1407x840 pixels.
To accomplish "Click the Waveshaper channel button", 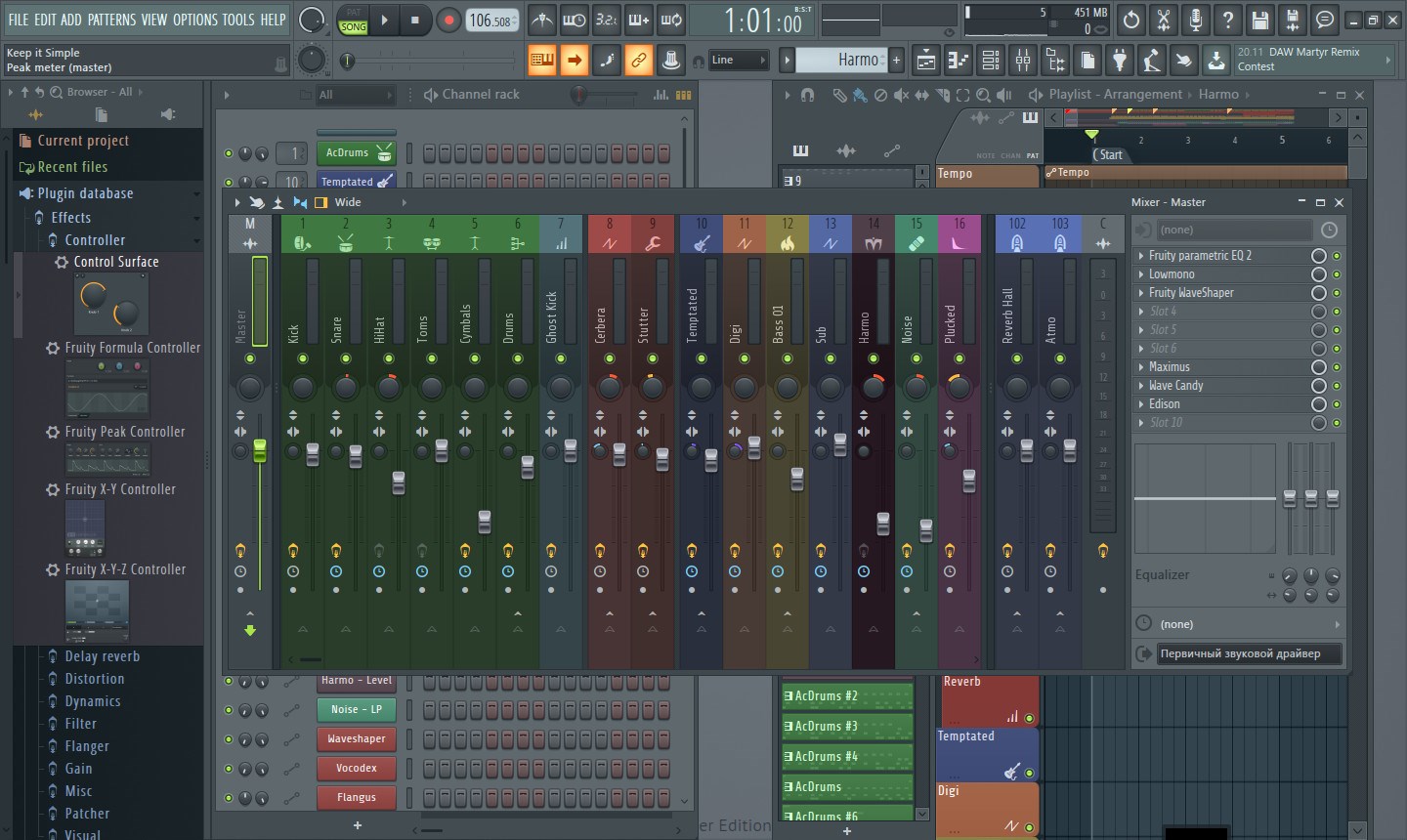I will (x=357, y=739).
